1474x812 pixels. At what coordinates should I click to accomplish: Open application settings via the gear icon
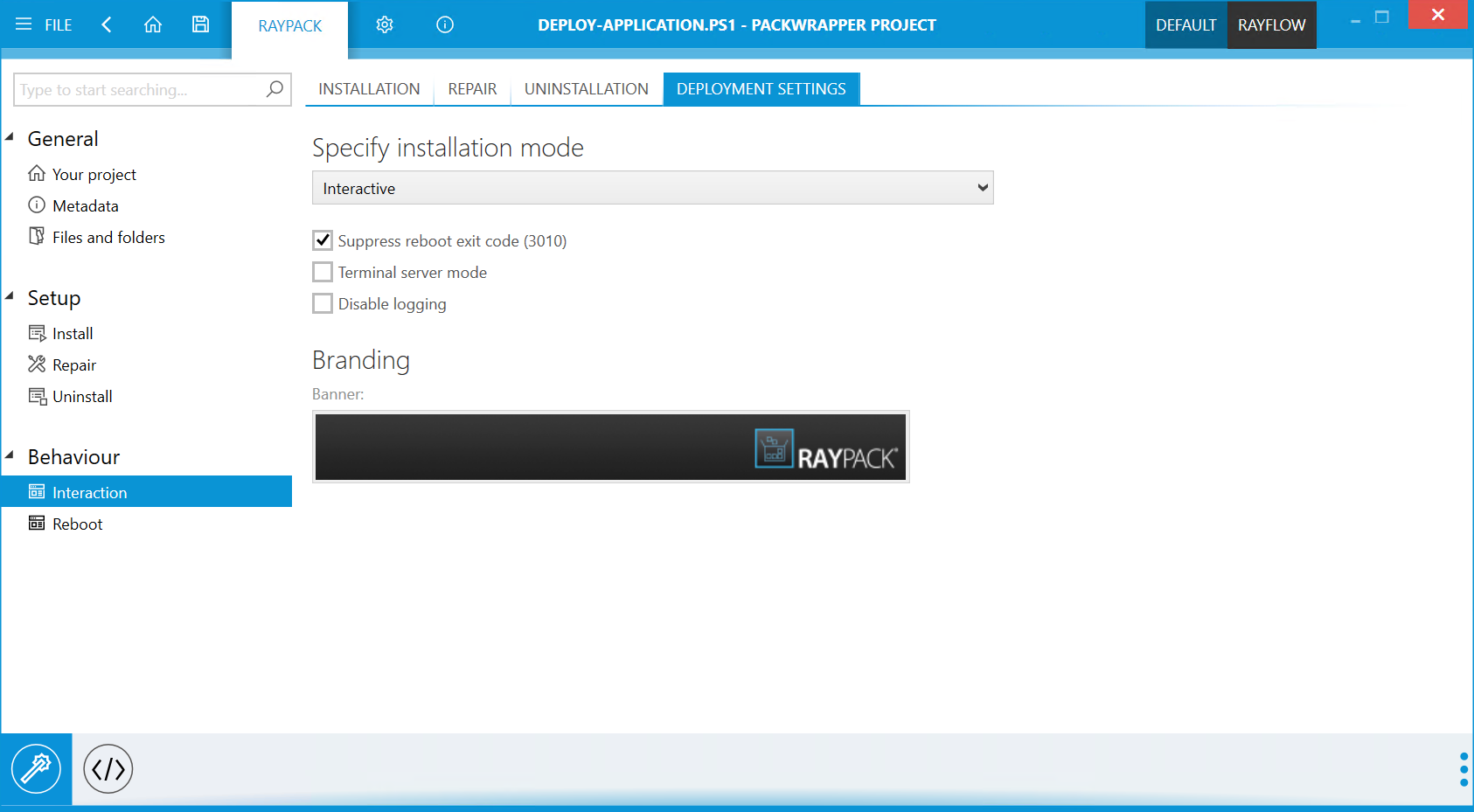click(385, 24)
